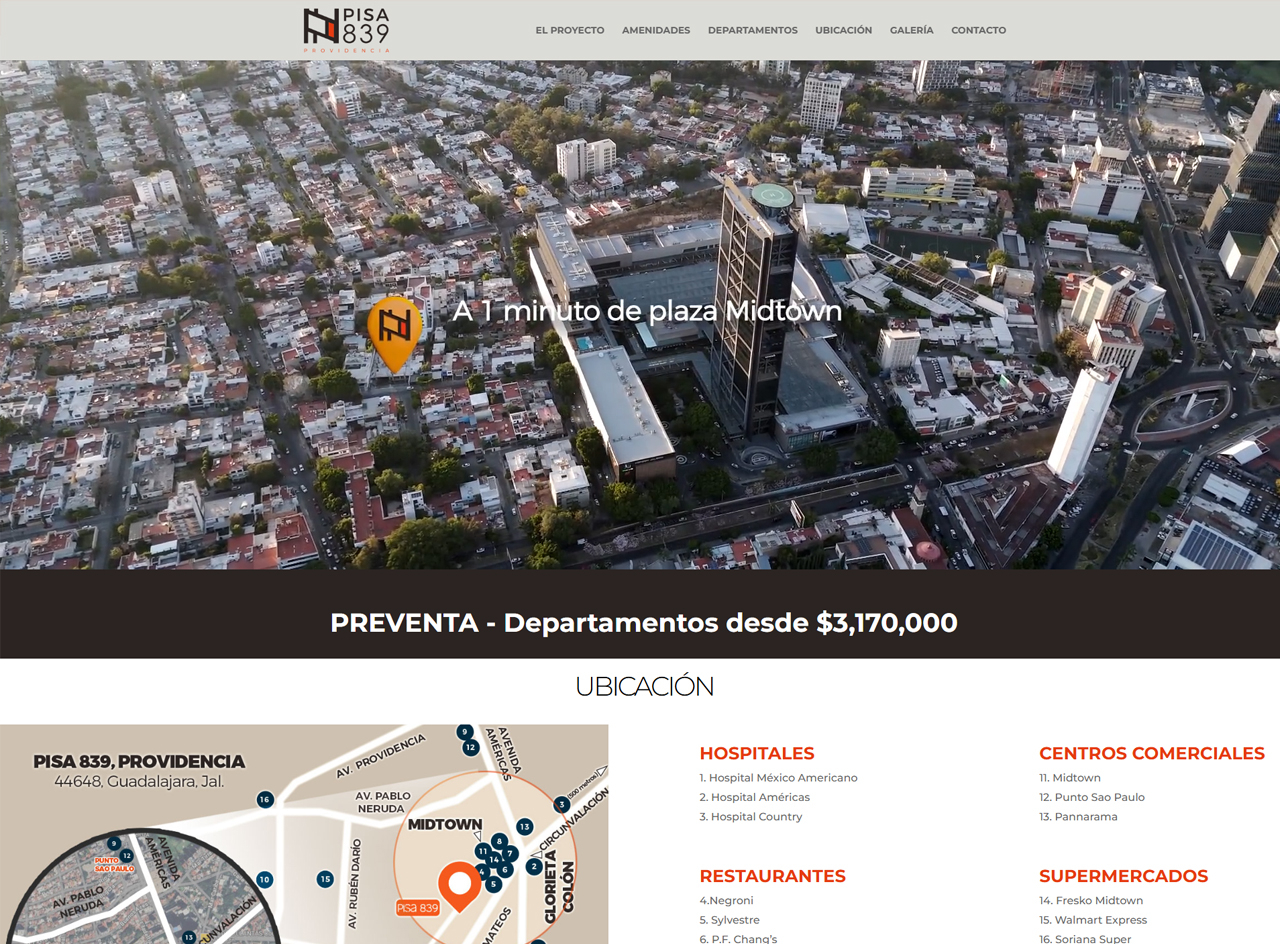Select '1. Hospital México Americano'
Image resolution: width=1280 pixels, height=944 pixels.
(x=778, y=777)
